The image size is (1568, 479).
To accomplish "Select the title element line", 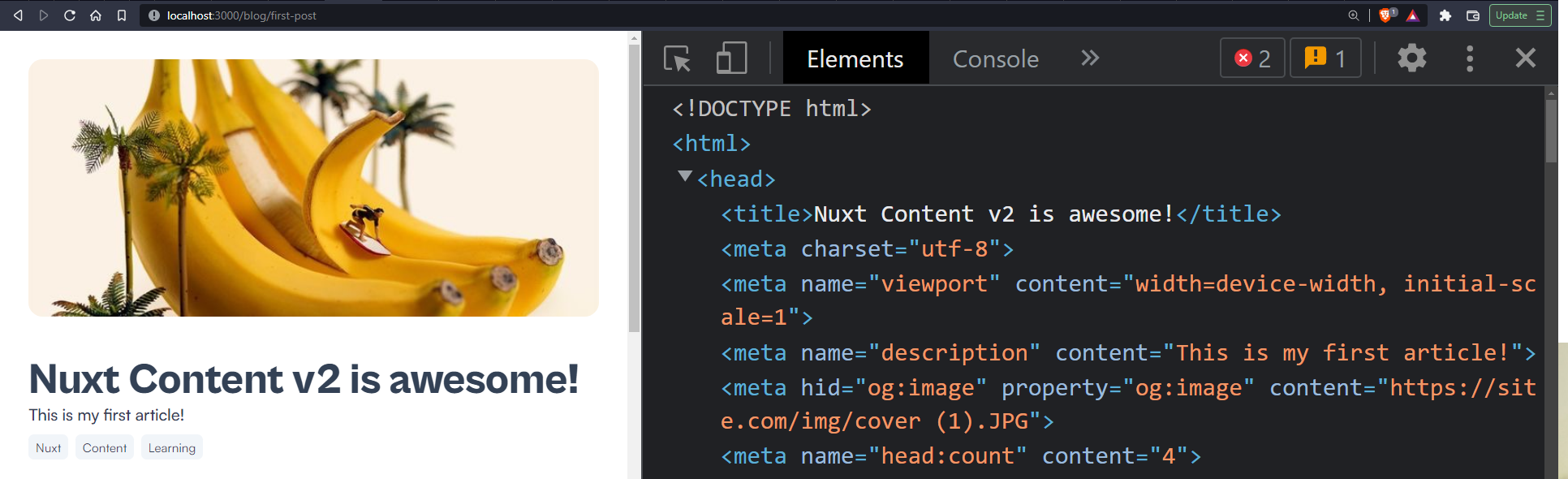I will point(1001,214).
